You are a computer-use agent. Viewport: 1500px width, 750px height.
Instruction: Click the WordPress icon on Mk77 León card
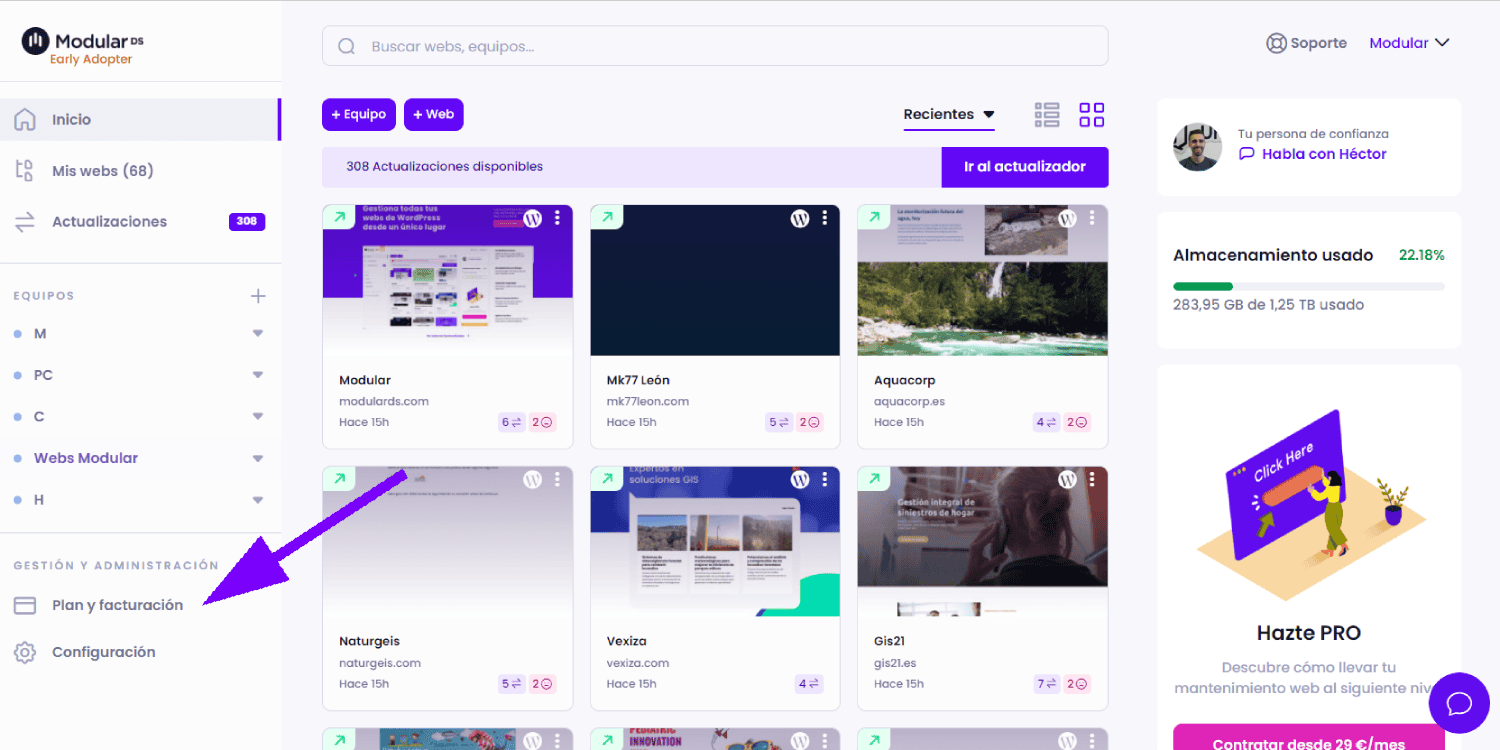pos(800,218)
